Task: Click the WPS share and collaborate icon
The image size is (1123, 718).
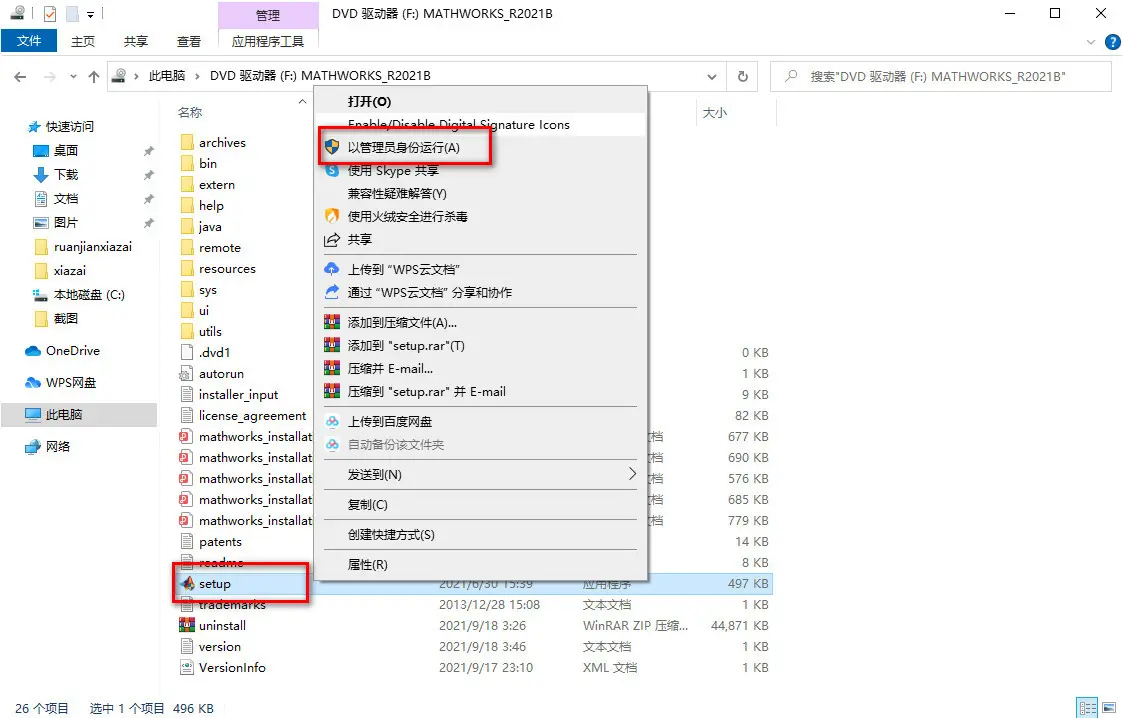Action: coord(332,292)
